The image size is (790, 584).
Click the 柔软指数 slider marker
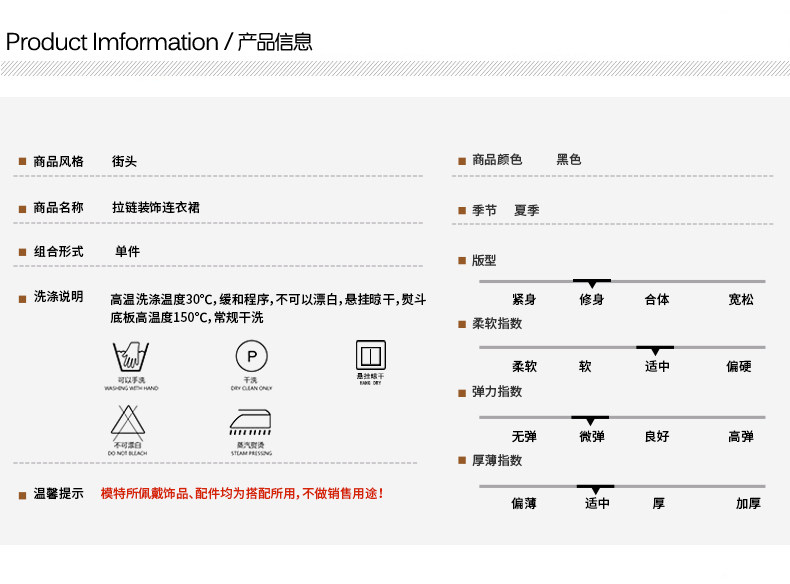[x=655, y=350]
